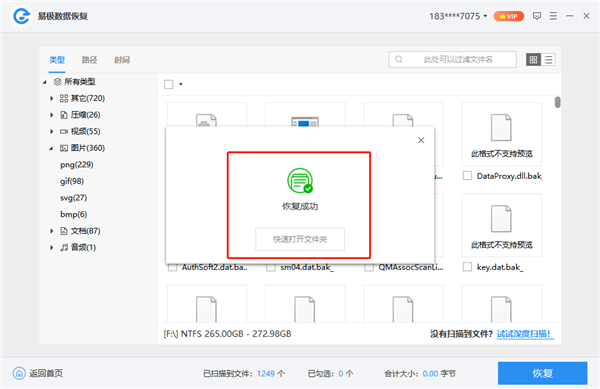The image size is (600, 389).
Task: Expand the 其它(720) category
Action: pyautogui.click(x=52, y=98)
